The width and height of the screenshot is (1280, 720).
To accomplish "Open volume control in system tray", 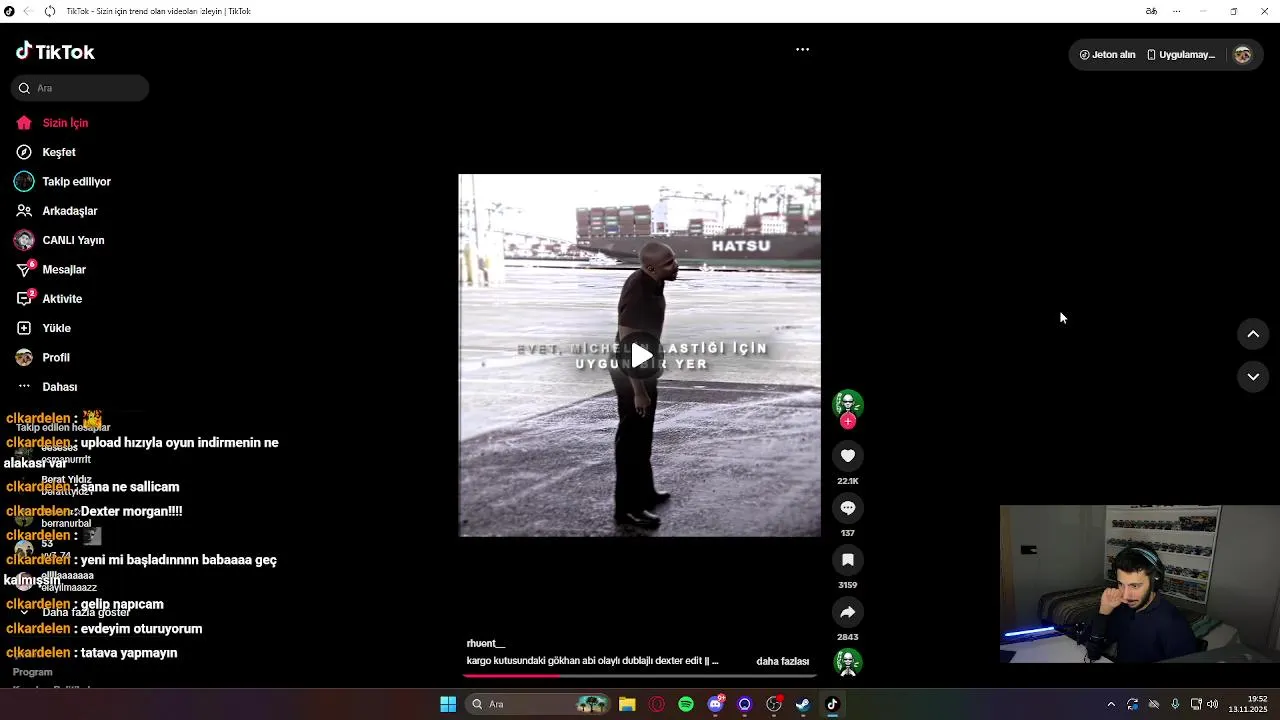I will [1213, 704].
